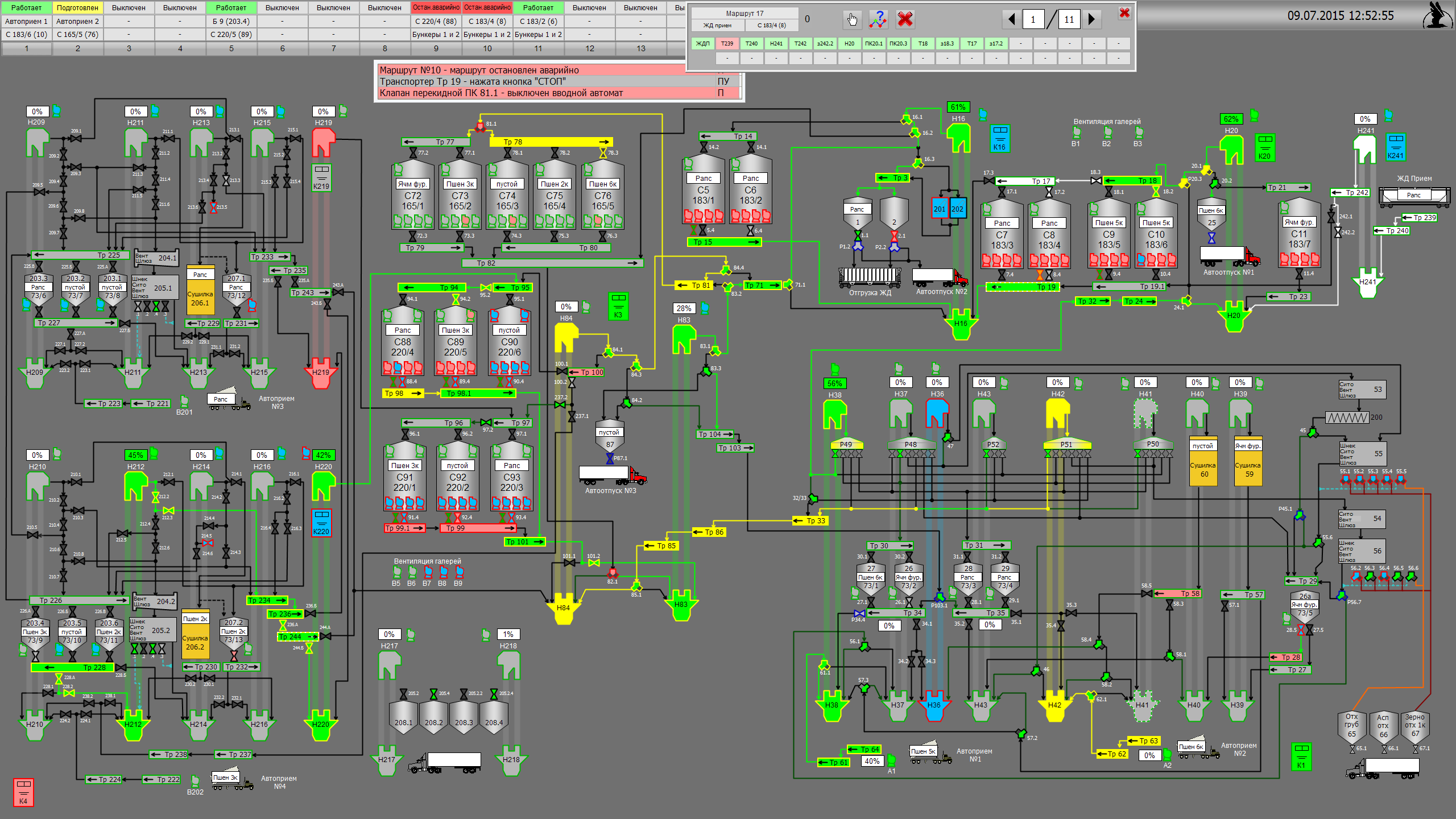This screenshot has height=819, width=1456.
Task: Click the pink route step cell Т239
Action: (727, 43)
